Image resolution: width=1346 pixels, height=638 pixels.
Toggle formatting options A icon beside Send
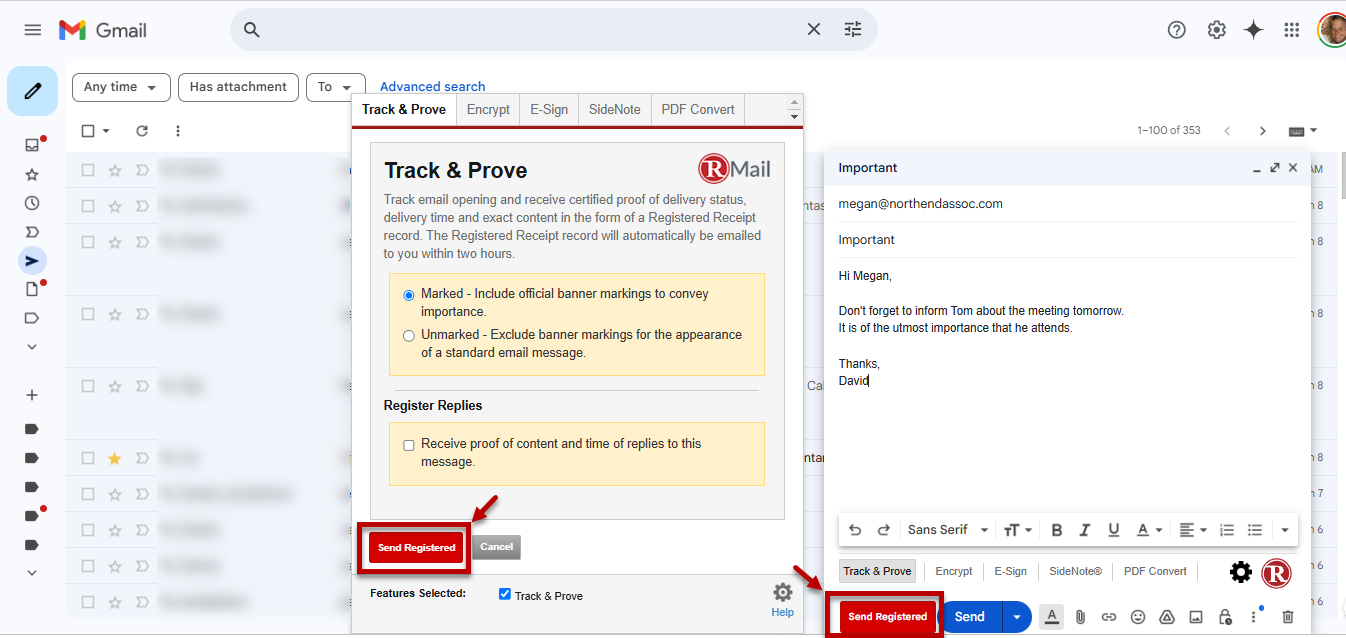click(1051, 617)
